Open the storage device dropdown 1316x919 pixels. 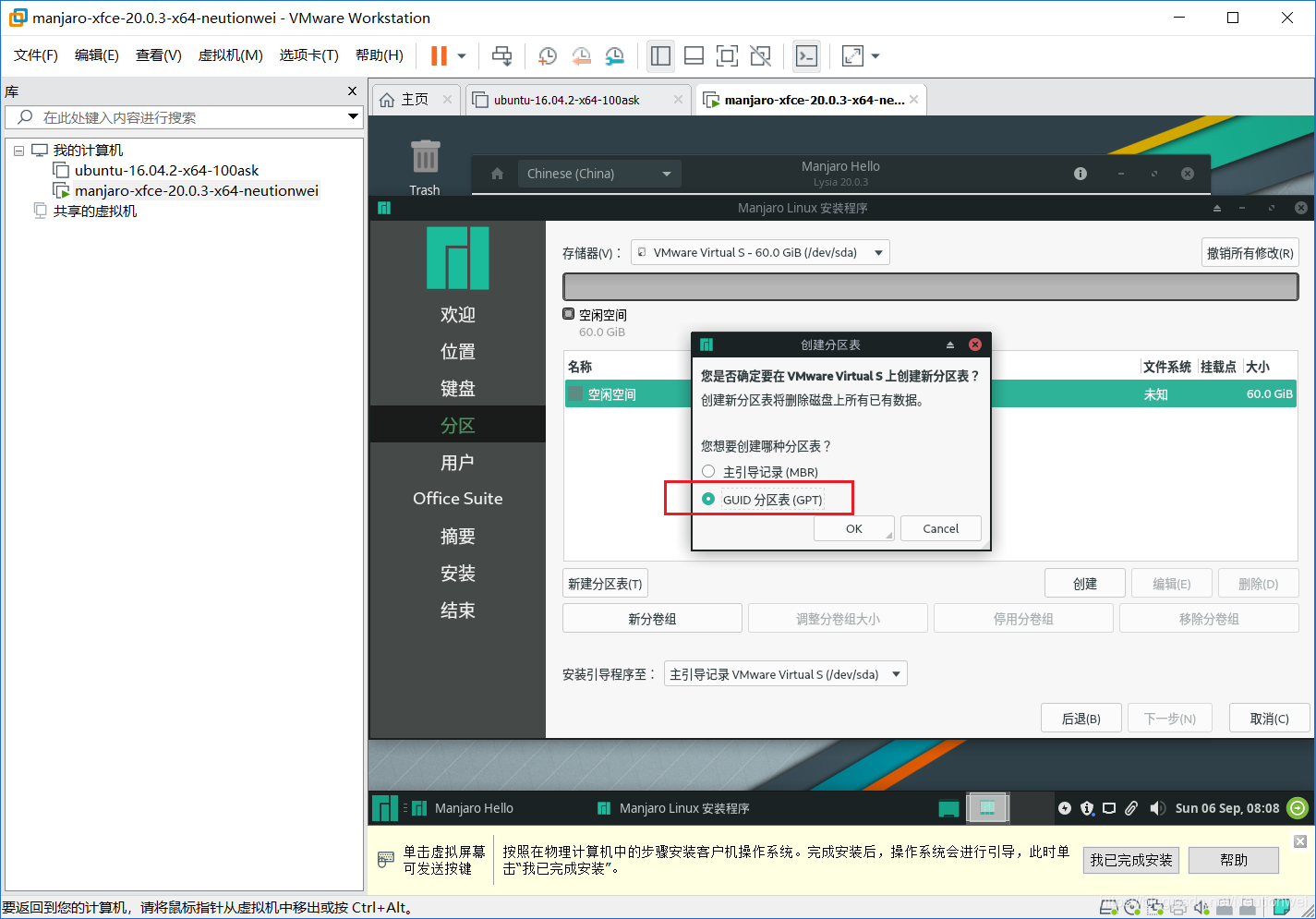coord(760,252)
